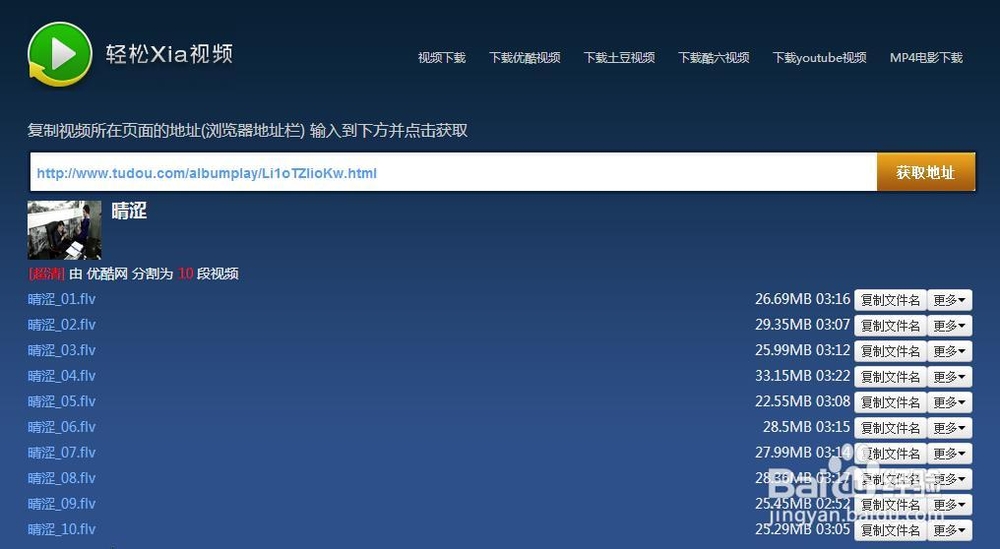Expand 更多 dropdown for 晴涩_02.flv

[x=950, y=325]
